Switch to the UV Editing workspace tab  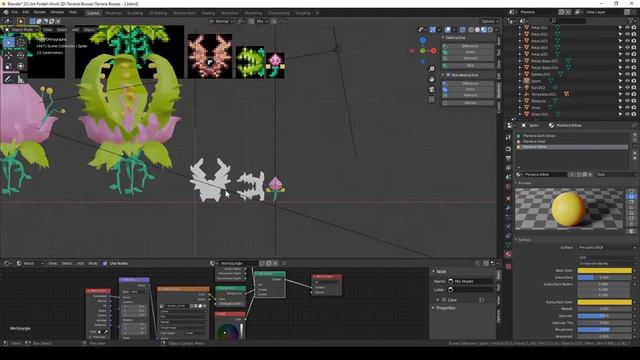[158, 13]
